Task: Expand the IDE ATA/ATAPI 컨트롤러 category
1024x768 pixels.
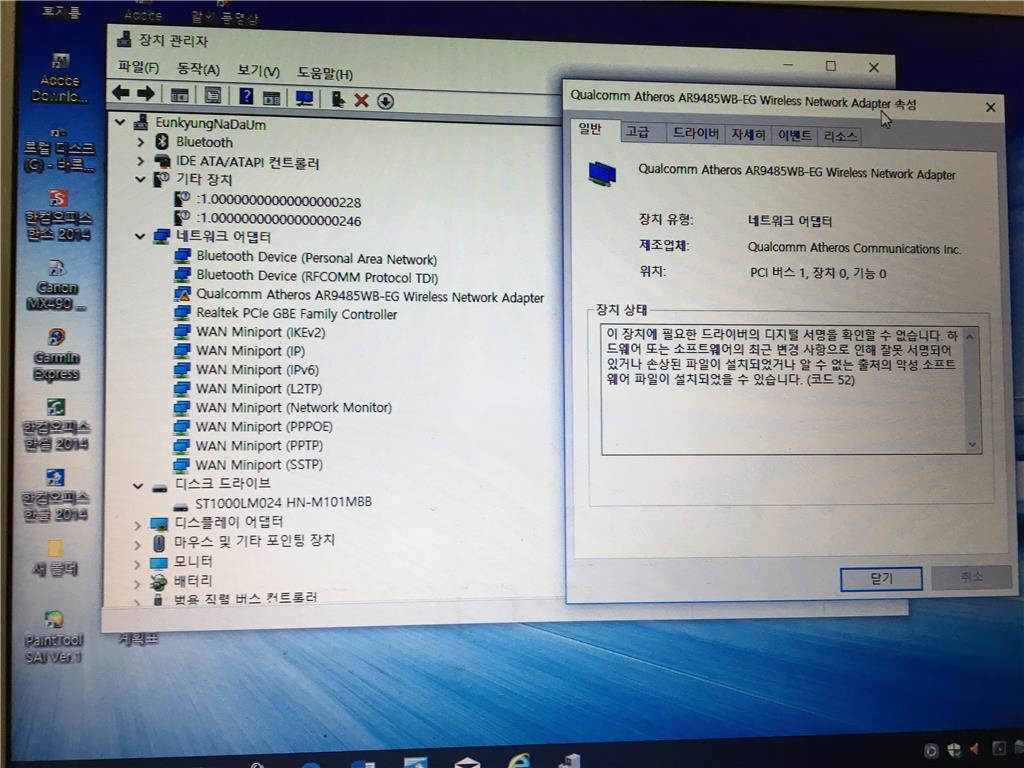Action: click(140, 161)
